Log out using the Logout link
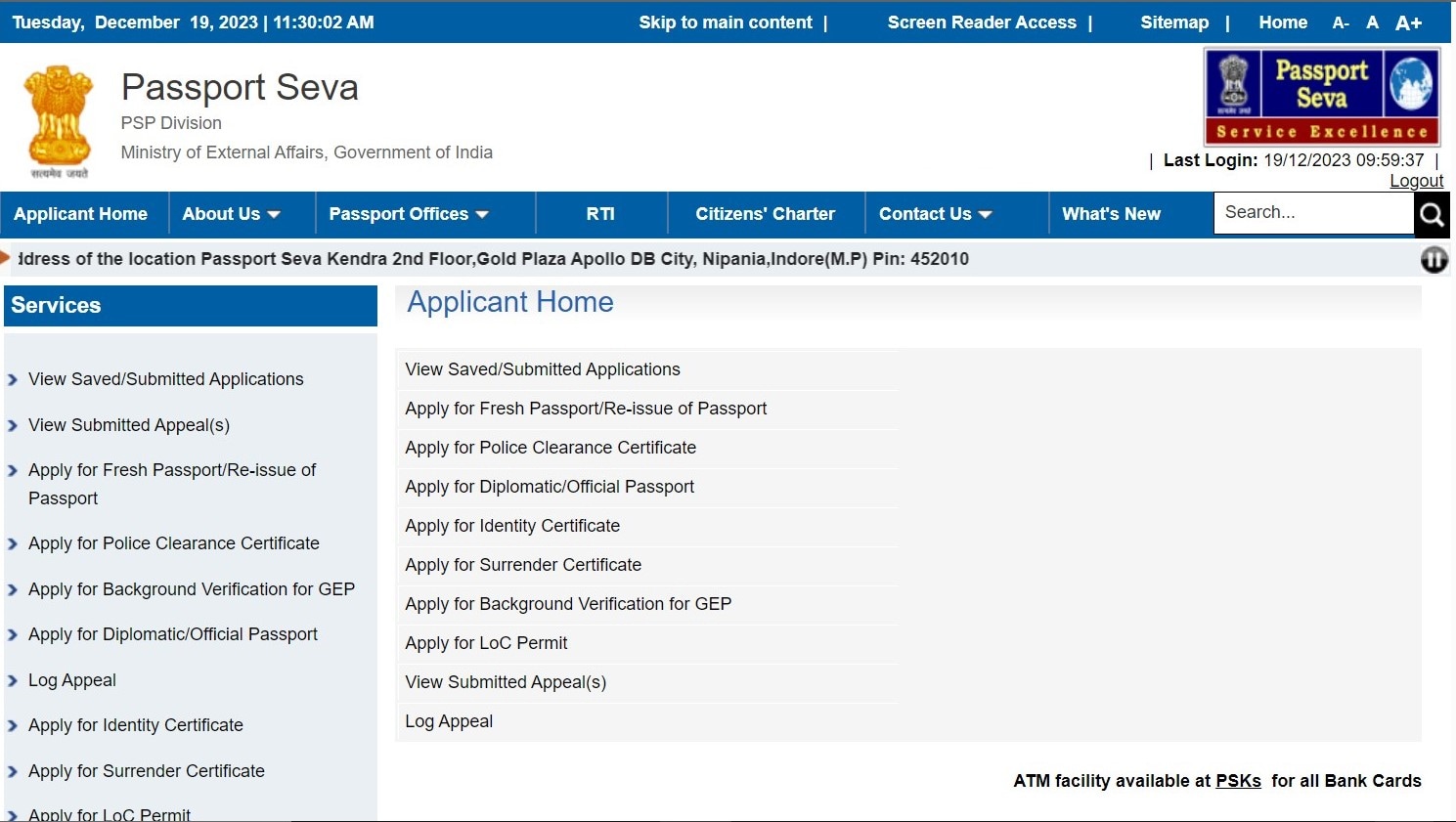The width and height of the screenshot is (1456, 822). [x=1416, y=181]
